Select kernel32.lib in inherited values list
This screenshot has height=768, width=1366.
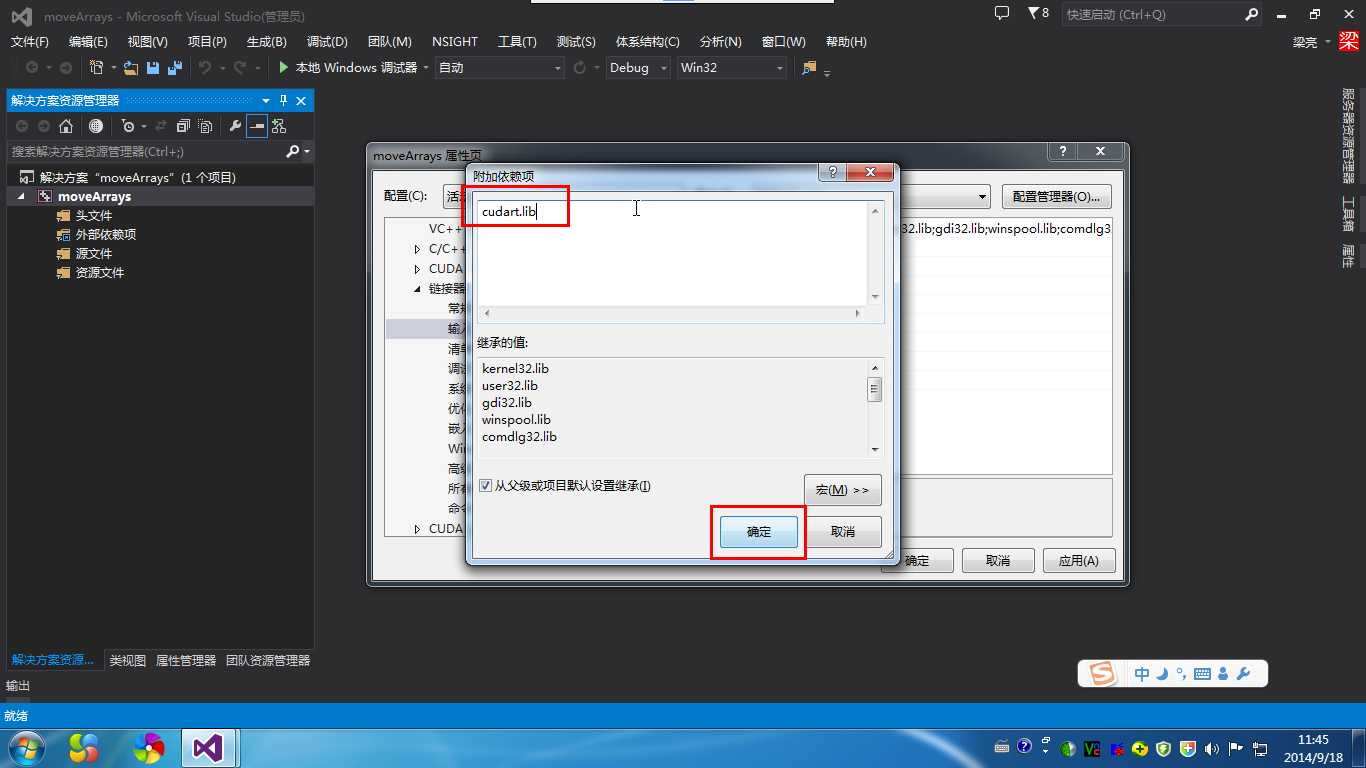[515, 368]
